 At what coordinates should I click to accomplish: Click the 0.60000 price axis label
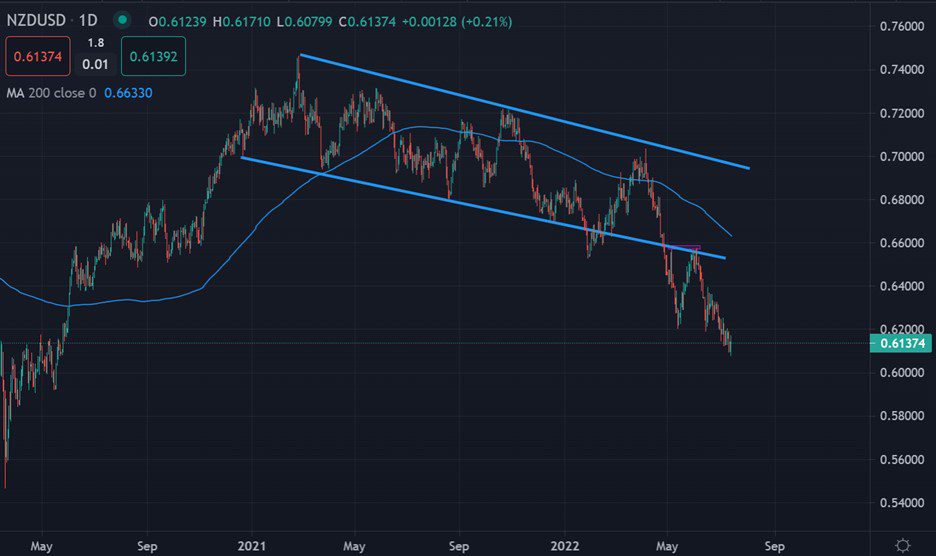[x=902, y=373]
